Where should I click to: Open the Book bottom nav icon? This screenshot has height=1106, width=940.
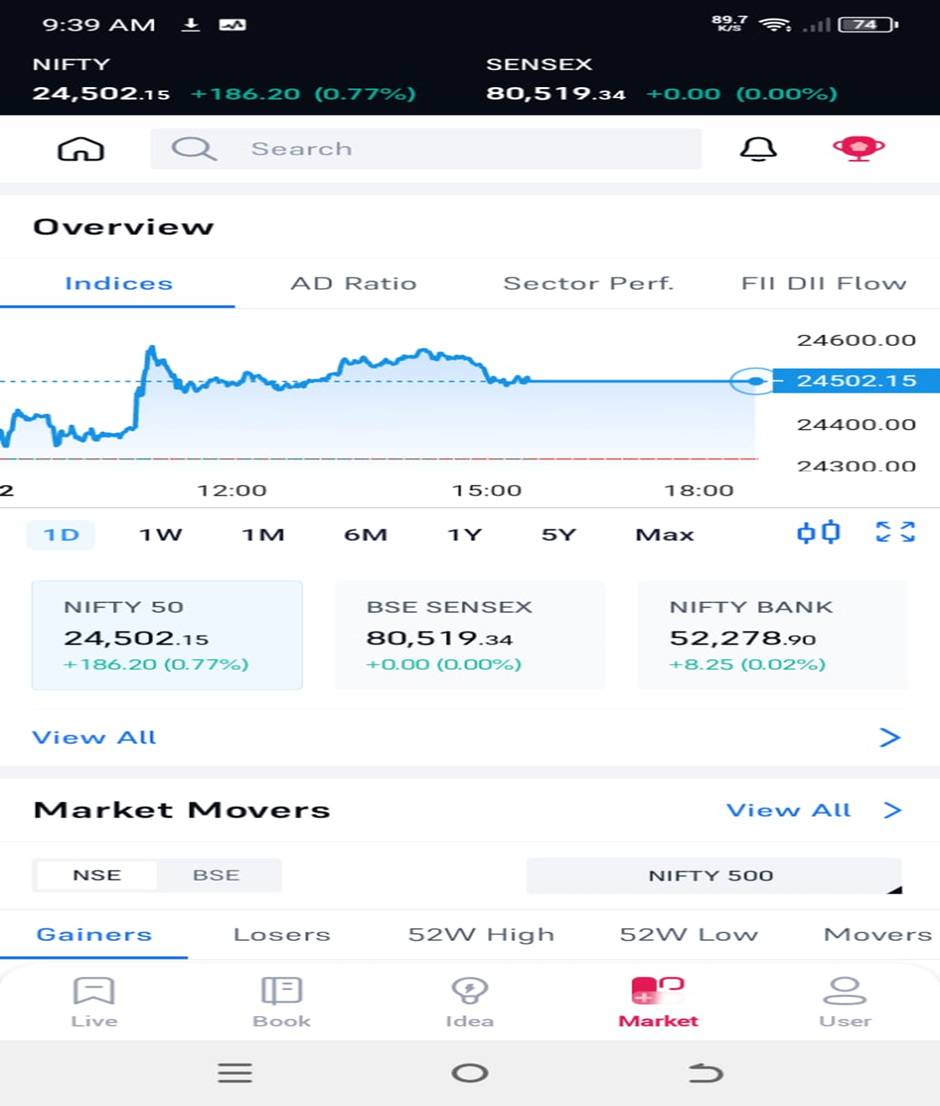click(x=281, y=991)
